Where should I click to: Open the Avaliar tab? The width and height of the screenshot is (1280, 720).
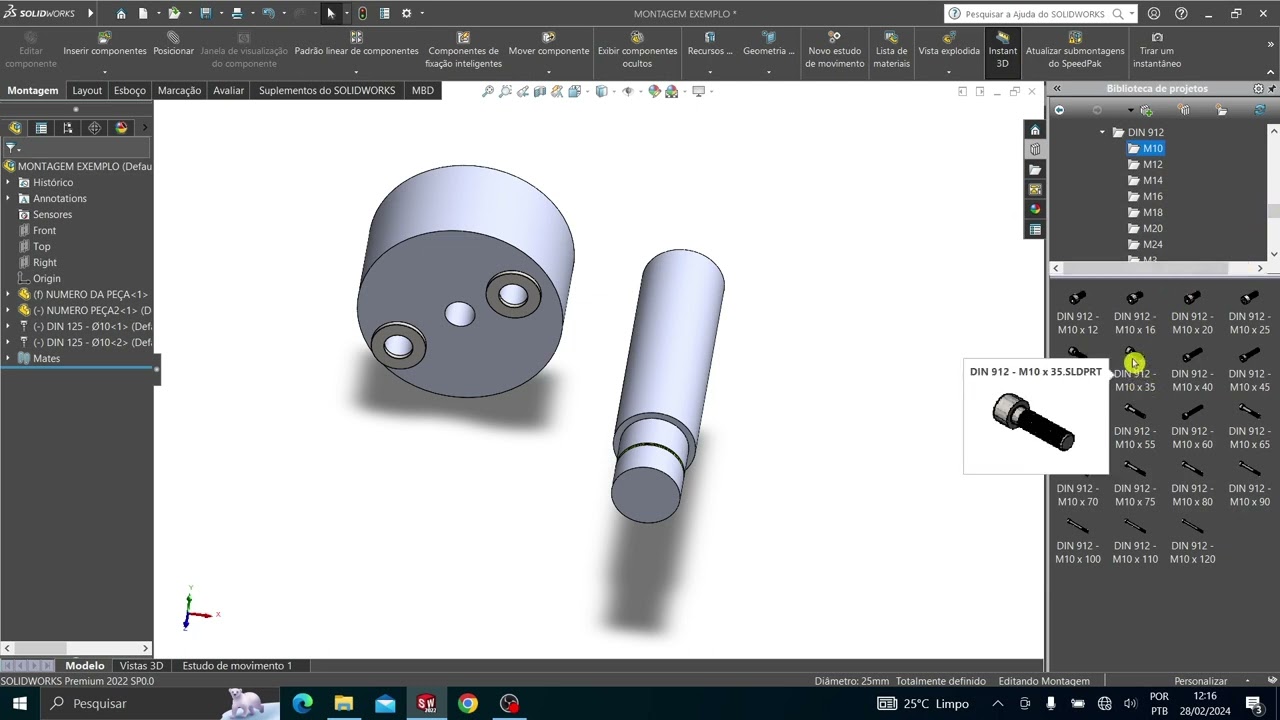tap(228, 90)
